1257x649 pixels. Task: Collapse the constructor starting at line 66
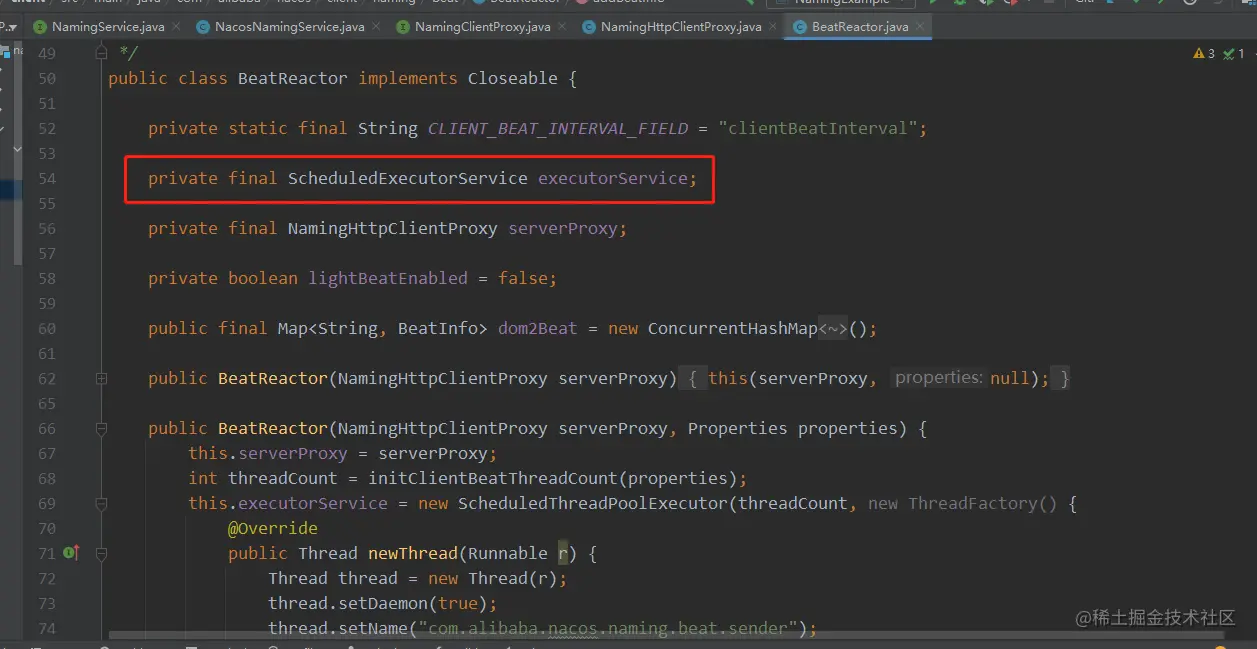pyautogui.click(x=101, y=428)
